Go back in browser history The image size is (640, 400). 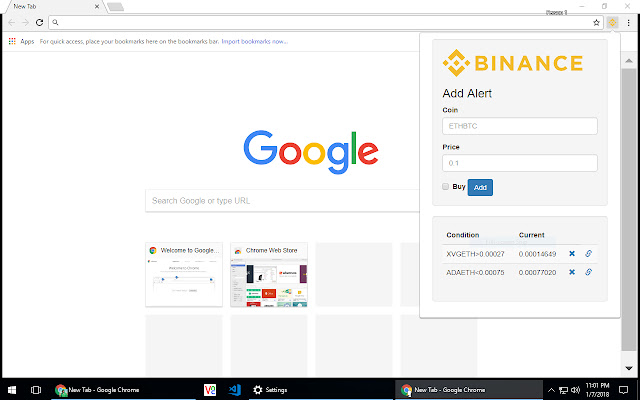pos(11,22)
